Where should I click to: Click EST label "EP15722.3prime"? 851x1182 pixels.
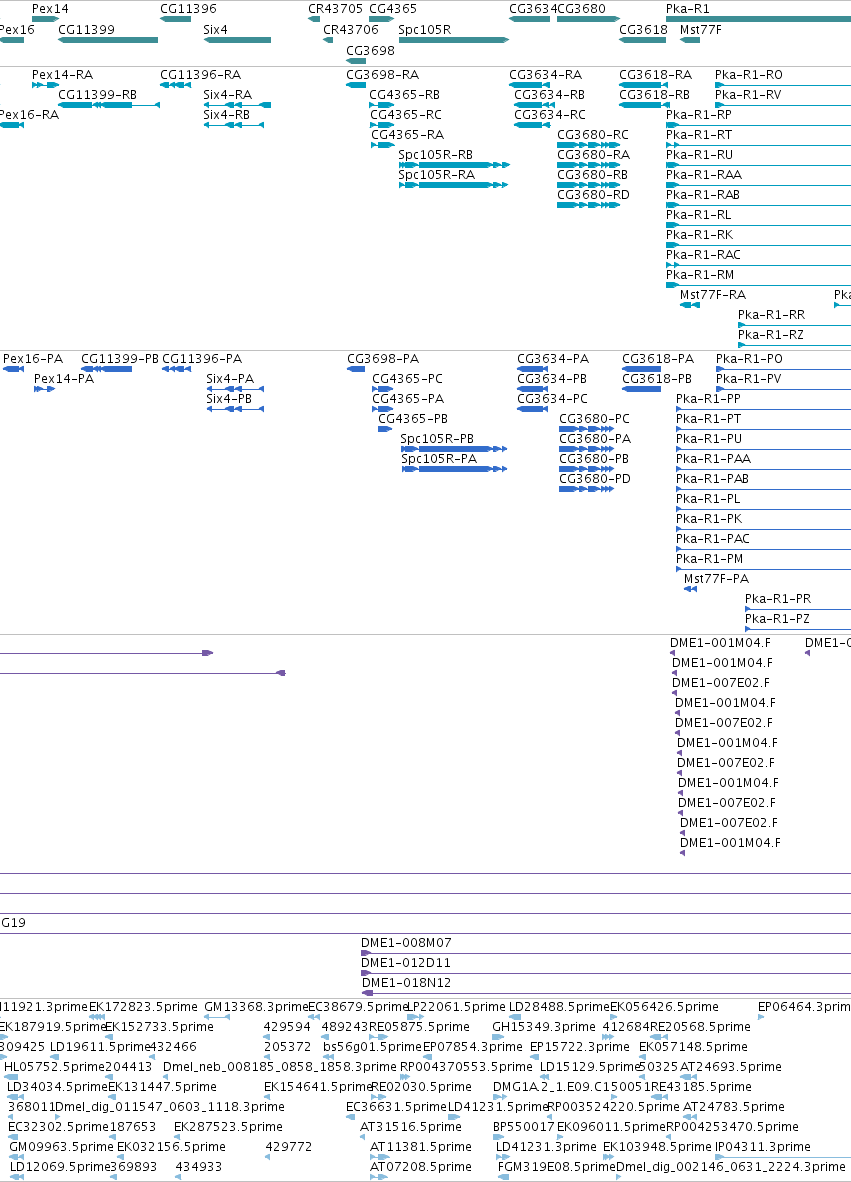point(580,1047)
